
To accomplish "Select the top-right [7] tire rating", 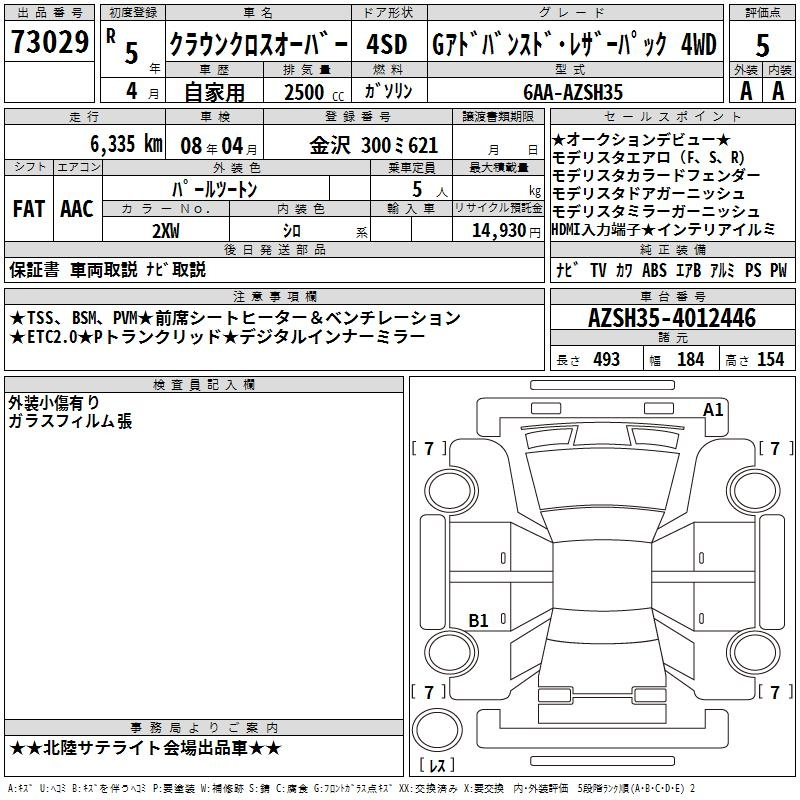I will tap(775, 447).
